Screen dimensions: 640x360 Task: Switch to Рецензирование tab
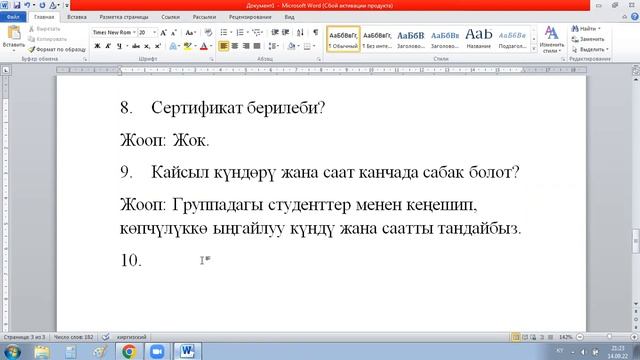(250, 17)
